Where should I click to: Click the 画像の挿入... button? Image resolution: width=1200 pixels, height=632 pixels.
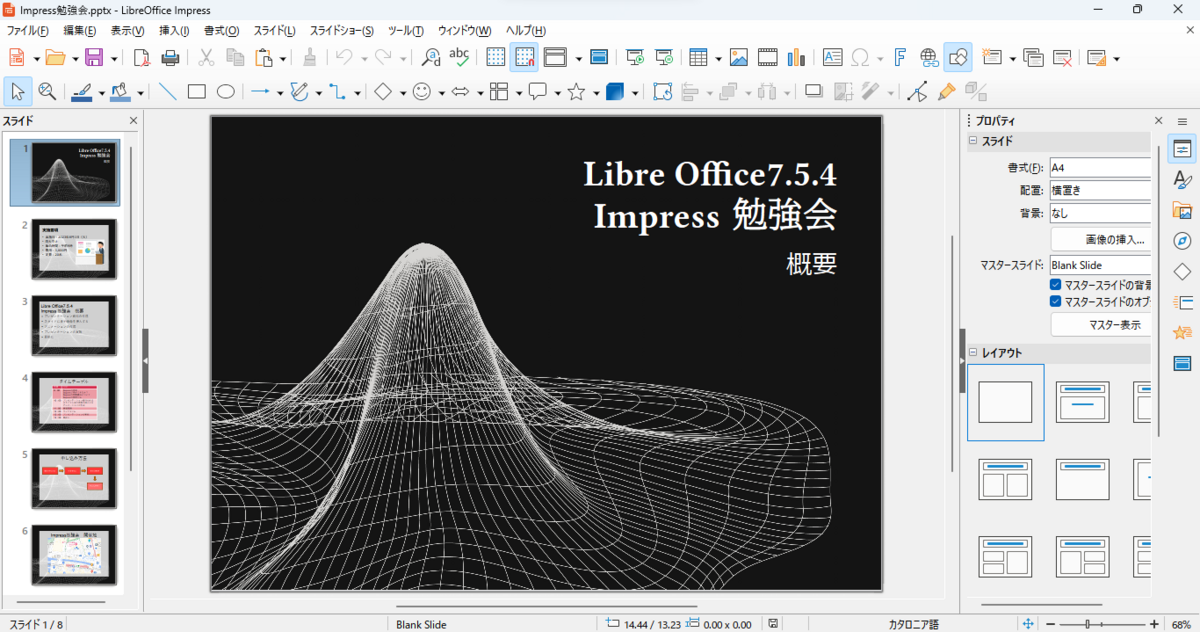pyautogui.click(x=1100, y=240)
